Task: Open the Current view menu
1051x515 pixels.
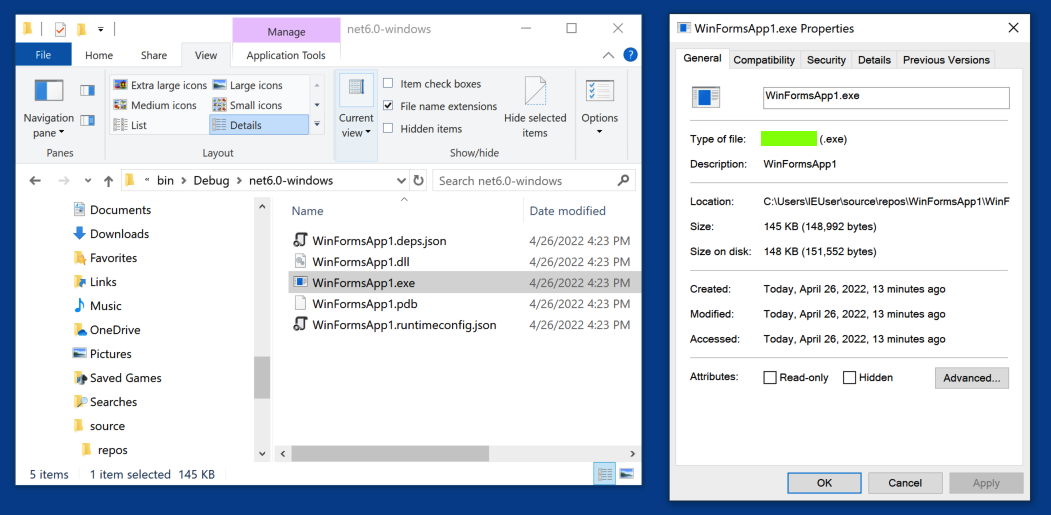Action: point(356,107)
